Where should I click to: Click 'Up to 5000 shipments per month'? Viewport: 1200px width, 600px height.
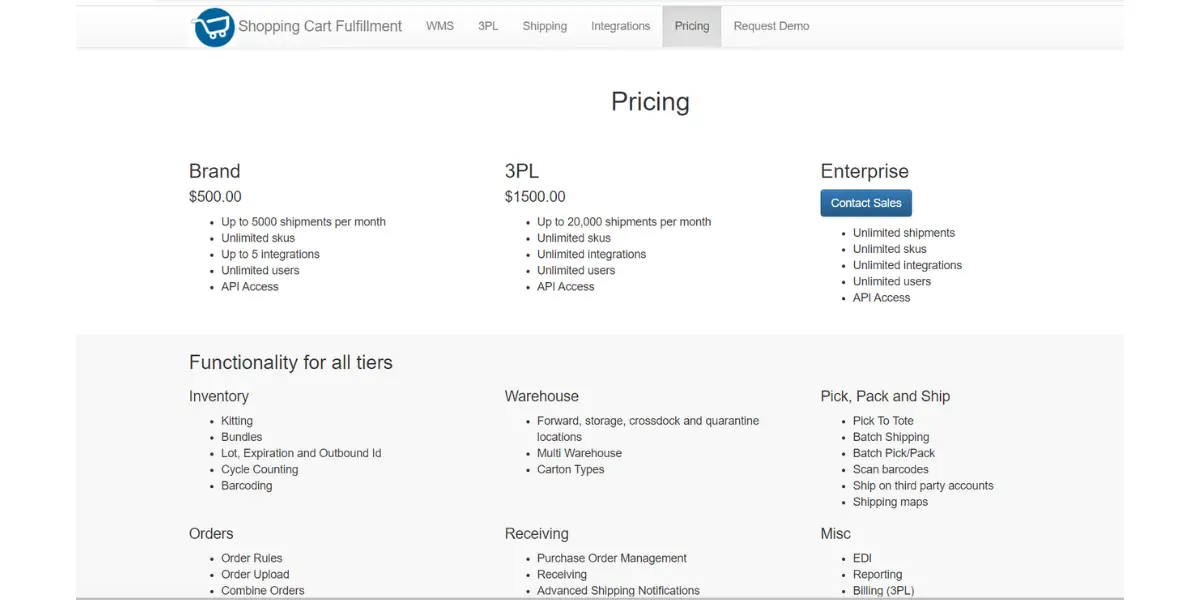click(303, 222)
